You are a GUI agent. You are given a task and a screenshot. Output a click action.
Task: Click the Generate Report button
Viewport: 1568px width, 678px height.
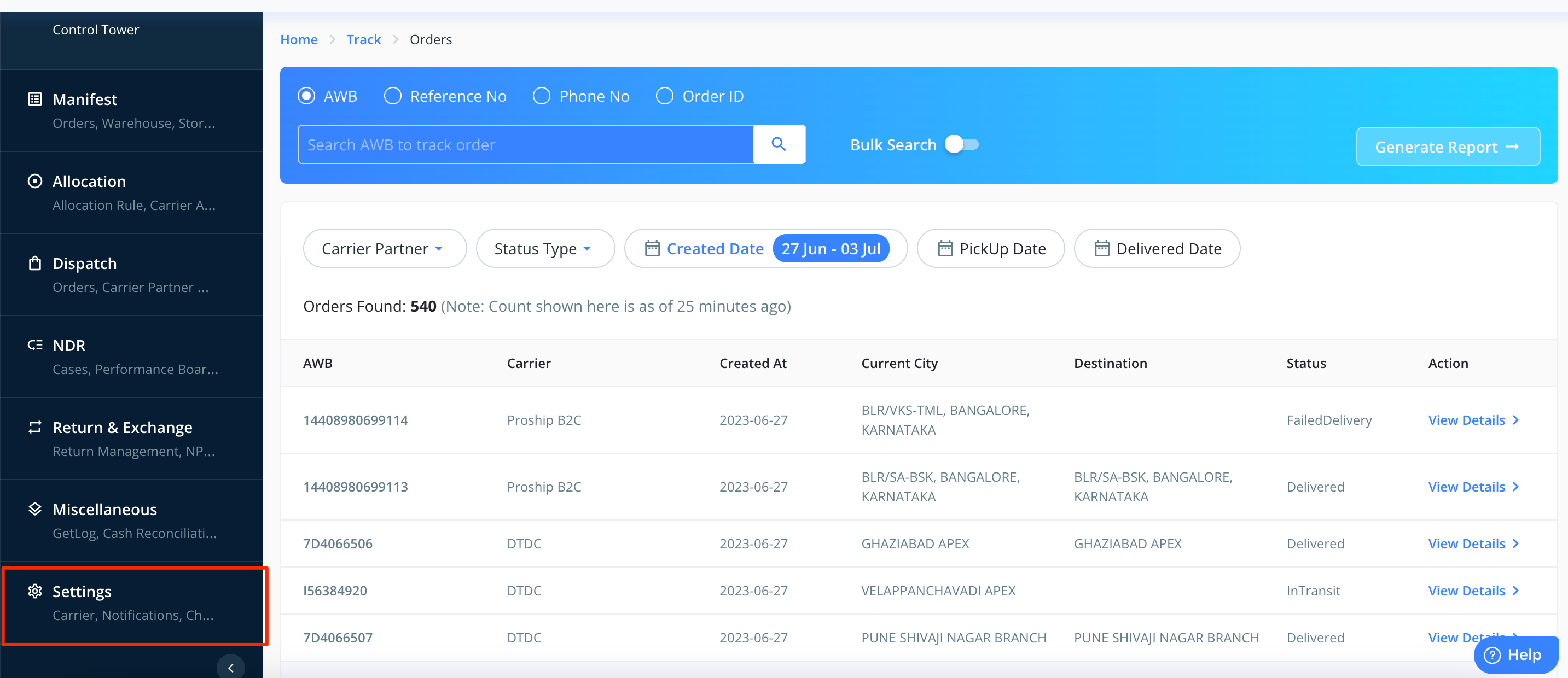[1447, 147]
